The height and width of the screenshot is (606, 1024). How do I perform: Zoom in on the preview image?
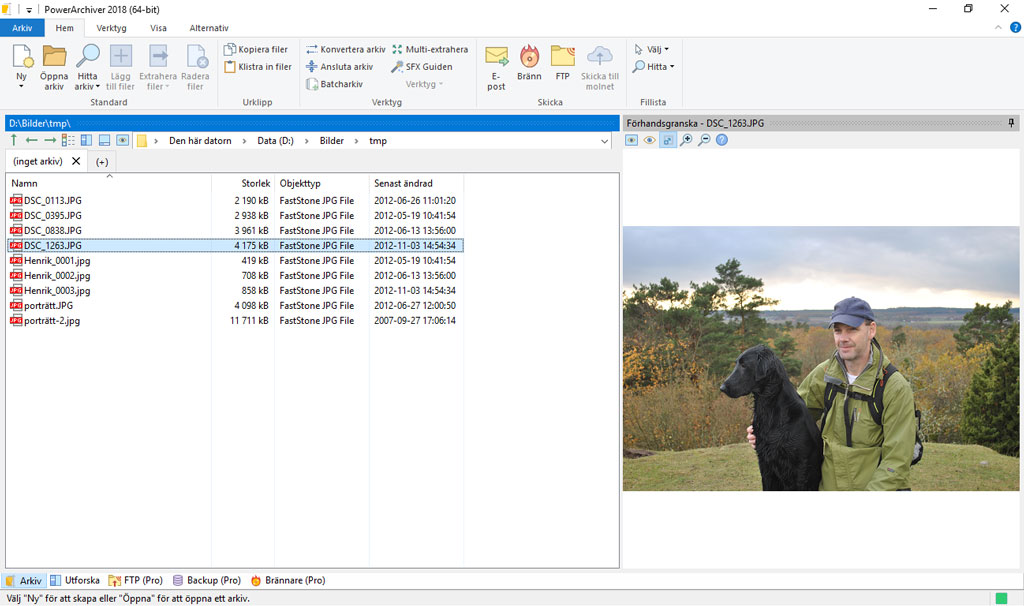click(686, 140)
